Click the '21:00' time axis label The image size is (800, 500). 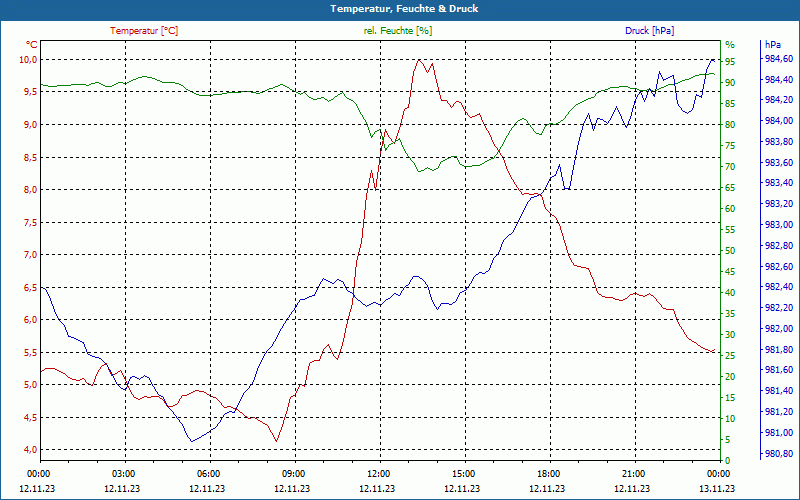pos(634,473)
